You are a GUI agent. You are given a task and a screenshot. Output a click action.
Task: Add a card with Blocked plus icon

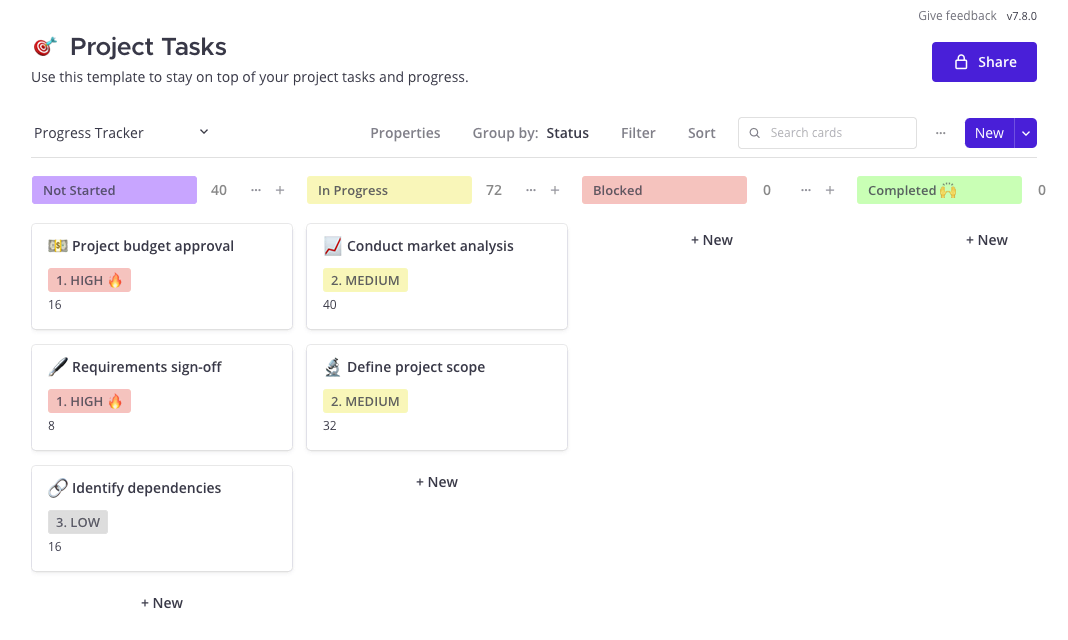[830, 190]
